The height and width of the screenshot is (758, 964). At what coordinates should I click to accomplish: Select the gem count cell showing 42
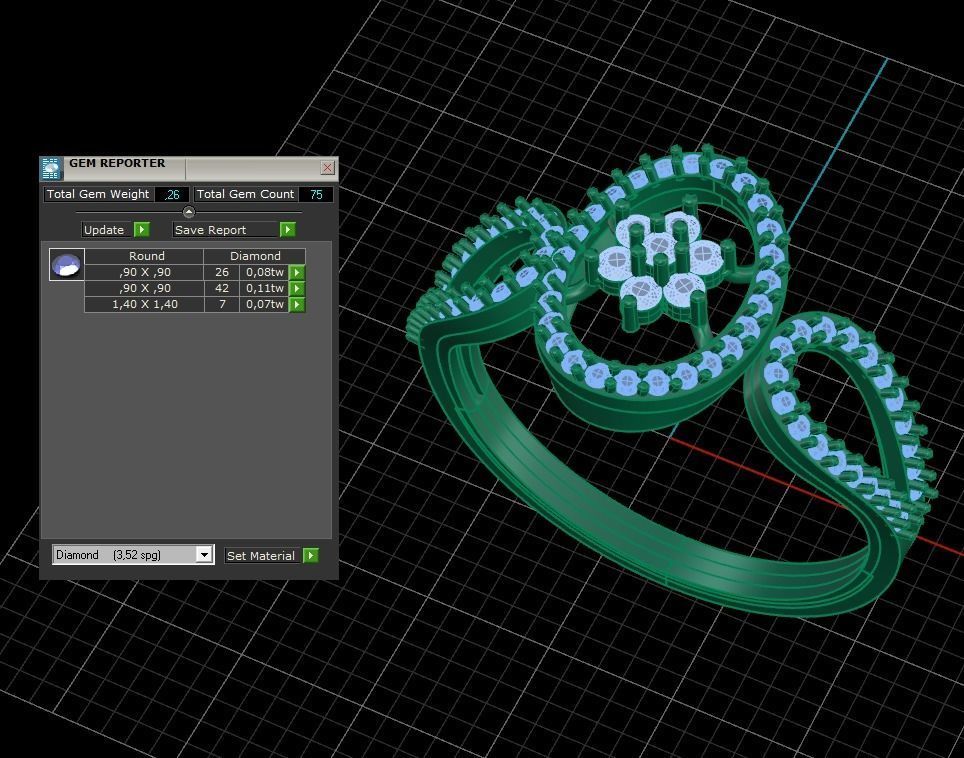tap(222, 288)
